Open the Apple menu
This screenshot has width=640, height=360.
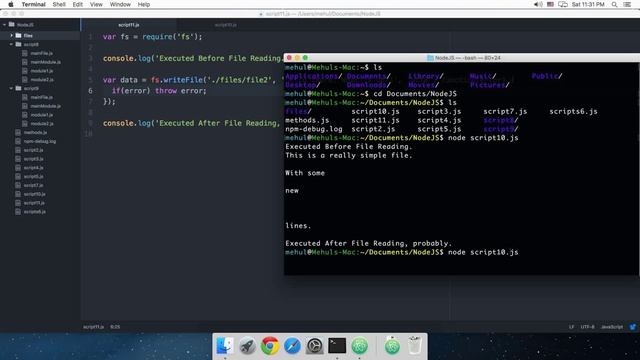[x=11, y=4]
